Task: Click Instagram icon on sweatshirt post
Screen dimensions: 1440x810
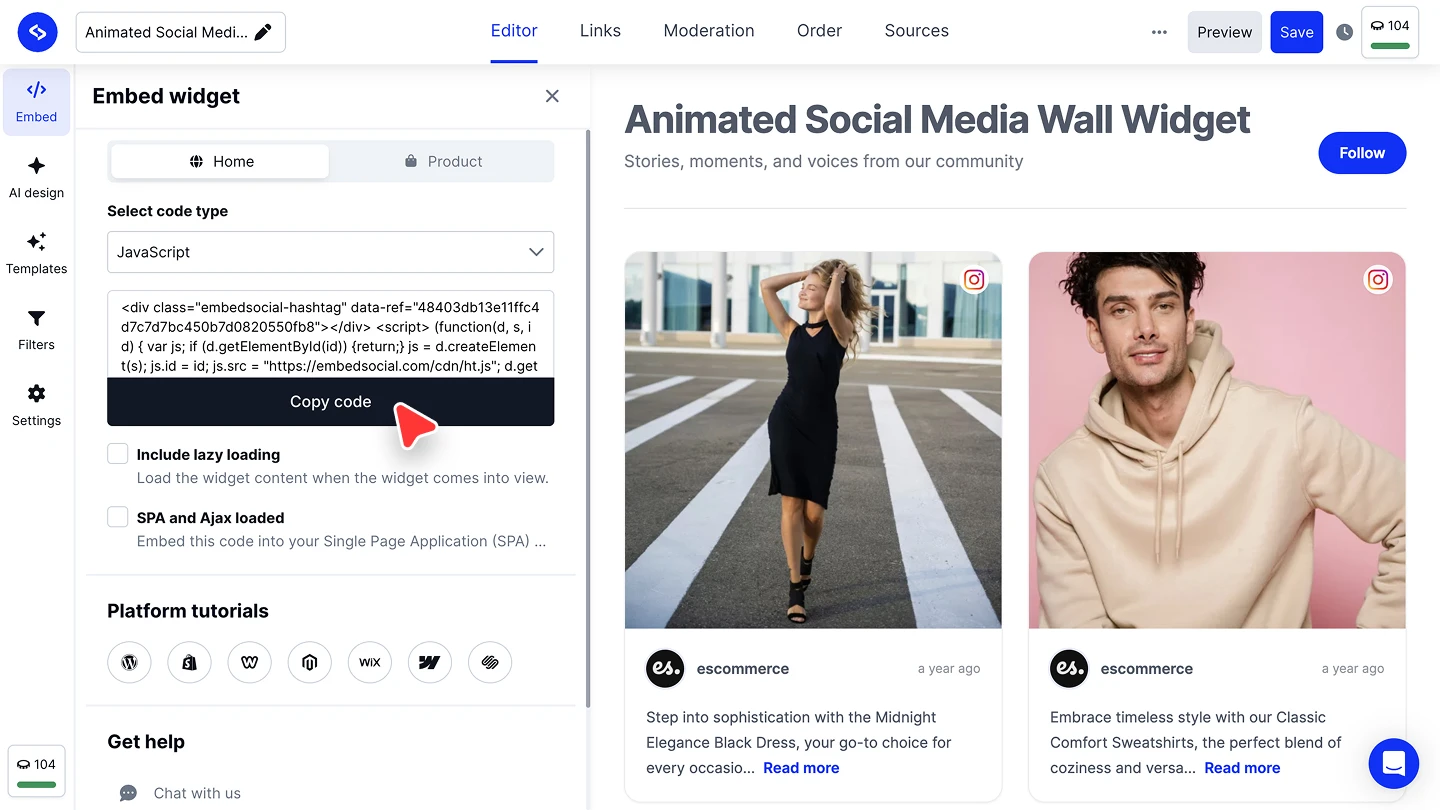Action: pyautogui.click(x=1378, y=280)
